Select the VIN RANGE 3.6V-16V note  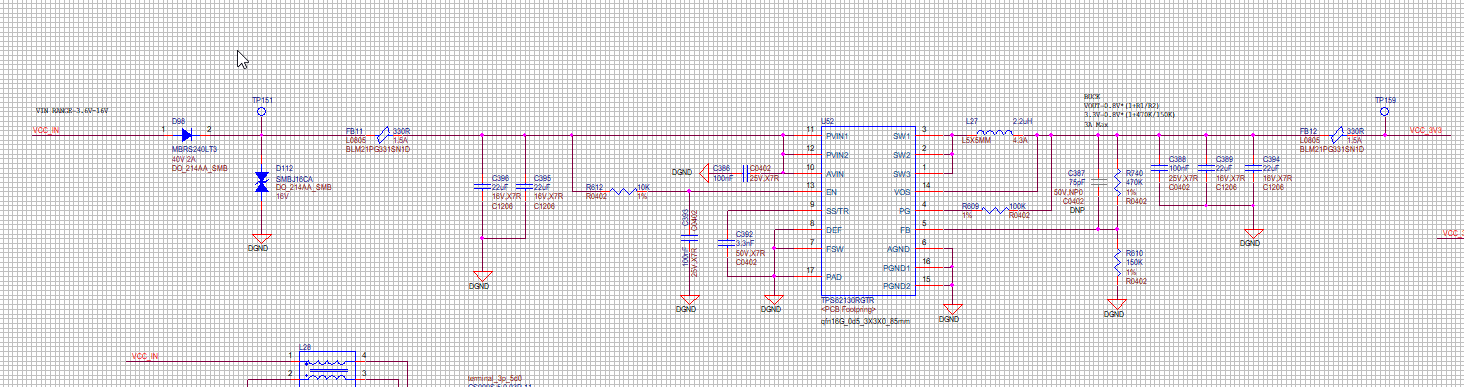point(72,110)
